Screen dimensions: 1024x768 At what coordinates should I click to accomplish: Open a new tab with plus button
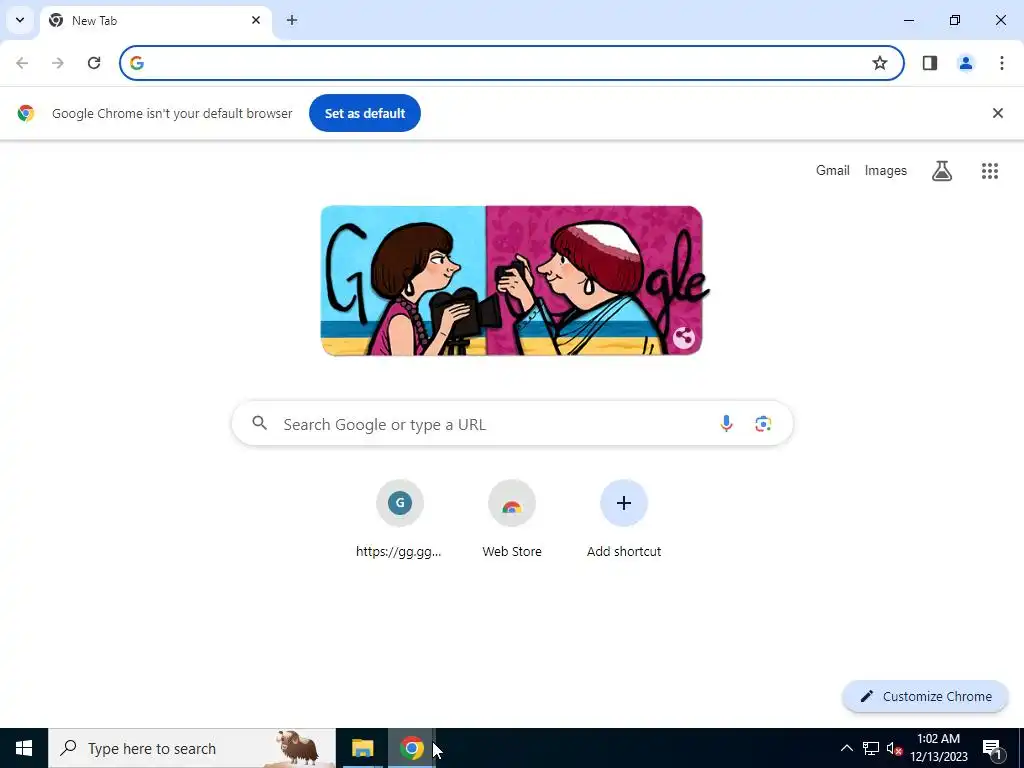(x=292, y=20)
